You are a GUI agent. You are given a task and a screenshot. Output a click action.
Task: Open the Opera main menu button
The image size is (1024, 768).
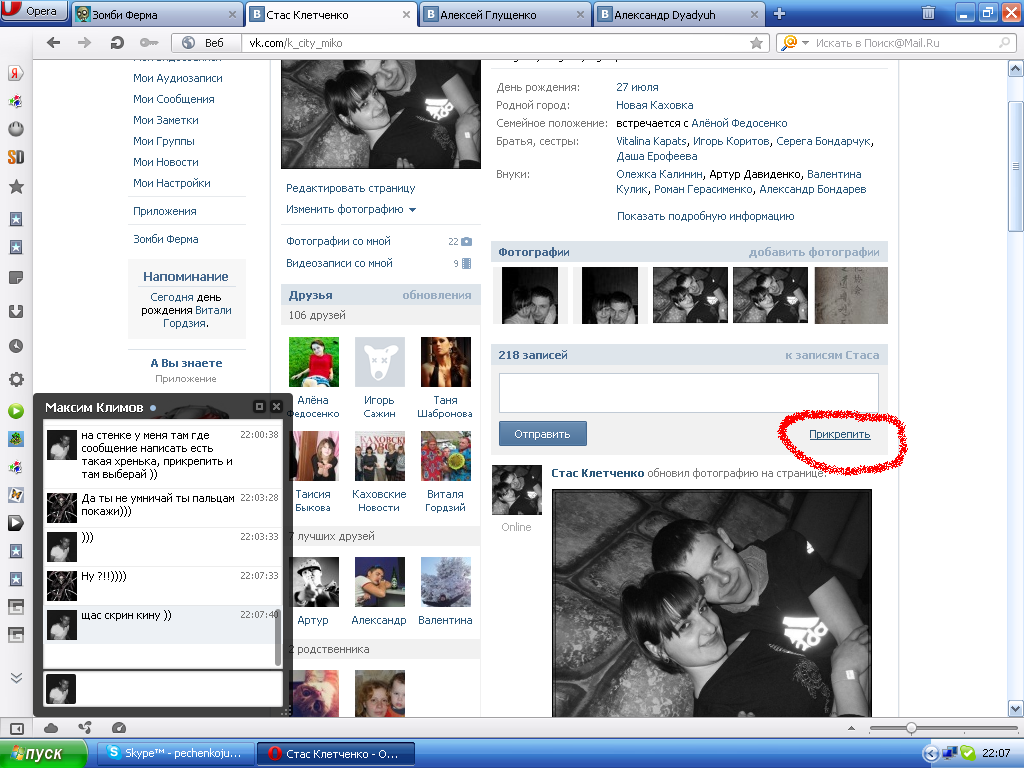[x=34, y=10]
